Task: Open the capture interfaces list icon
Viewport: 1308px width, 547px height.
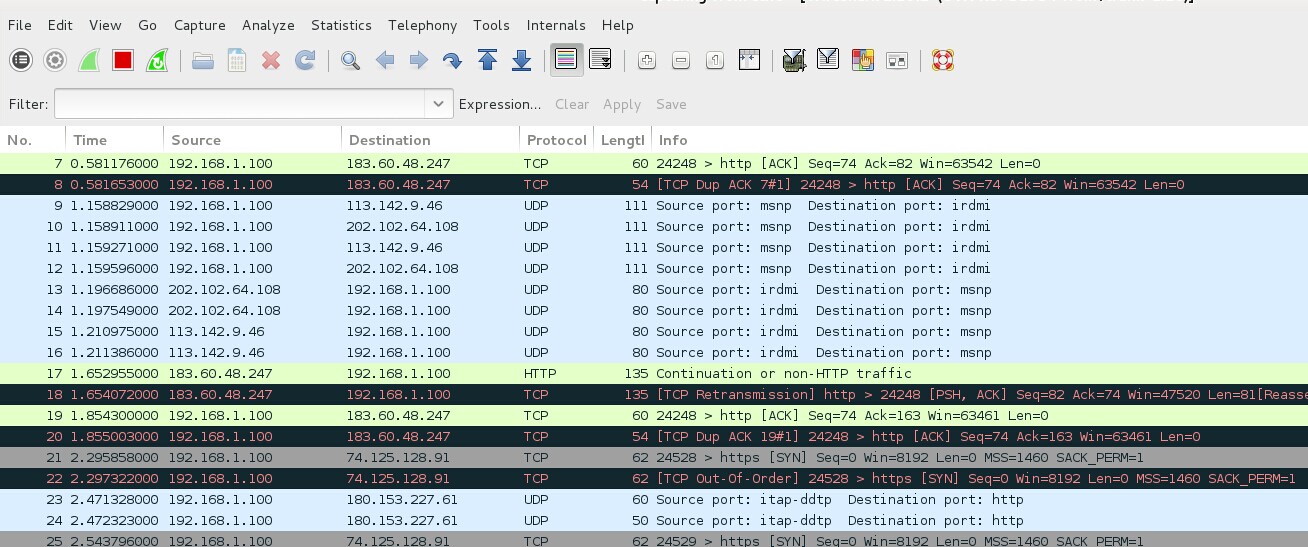Action: (21, 61)
